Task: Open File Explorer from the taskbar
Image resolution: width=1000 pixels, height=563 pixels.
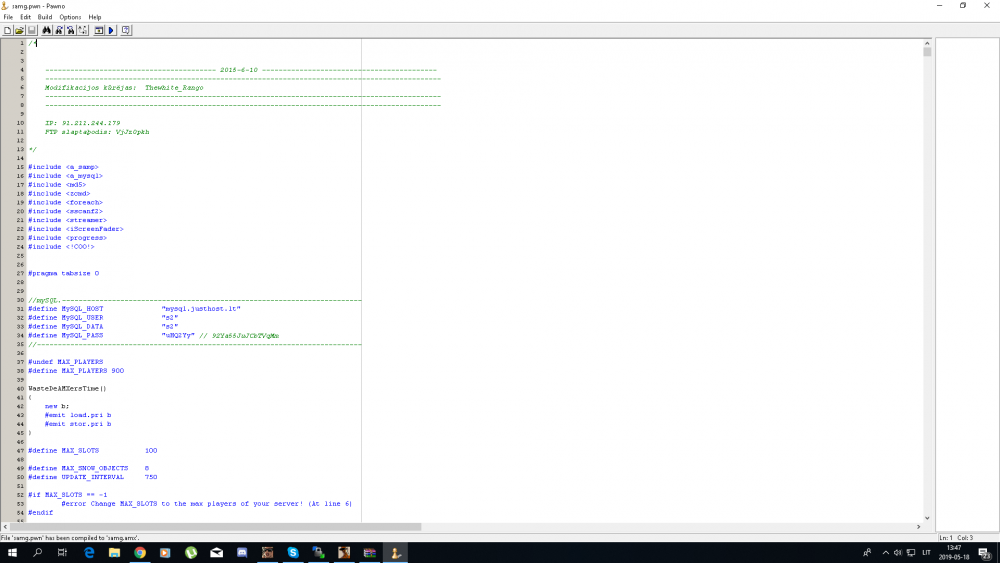Action: tap(114, 552)
